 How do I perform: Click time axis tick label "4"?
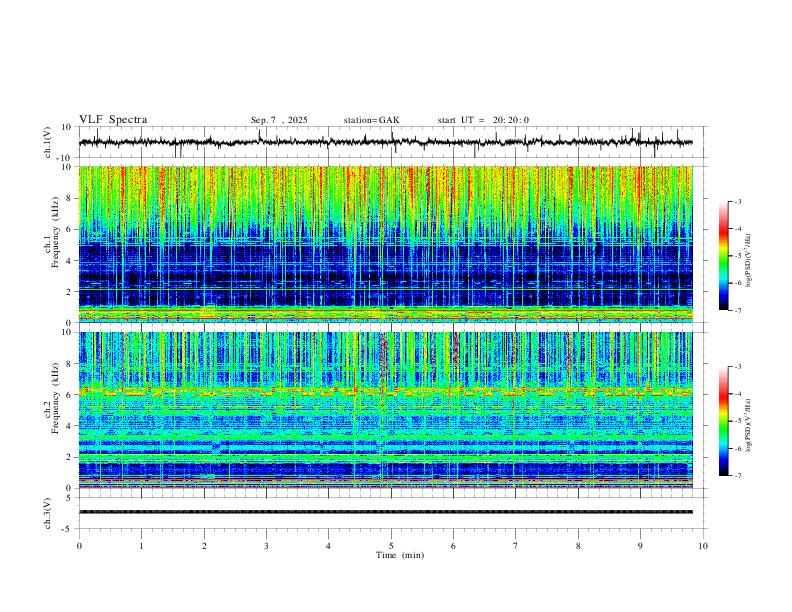tap(329, 546)
